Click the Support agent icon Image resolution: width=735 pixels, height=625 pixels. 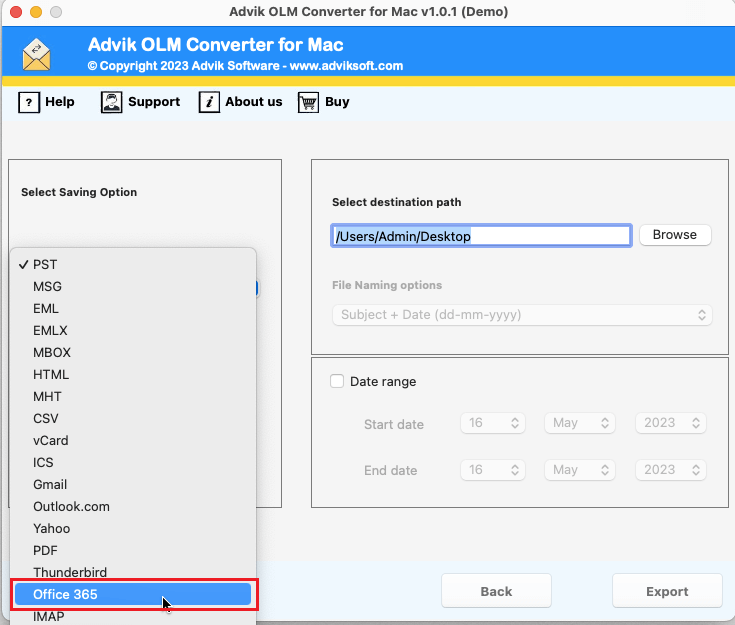pyautogui.click(x=111, y=102)
